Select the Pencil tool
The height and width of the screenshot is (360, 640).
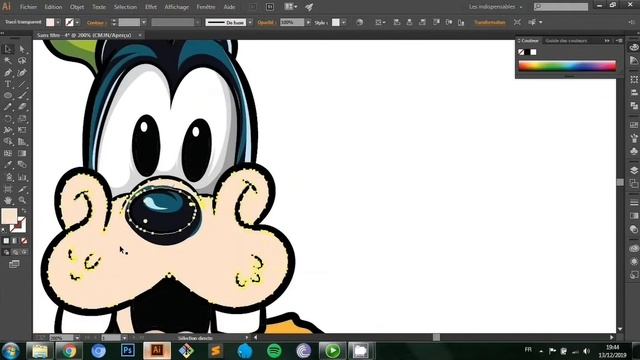(x=8, y=107)
